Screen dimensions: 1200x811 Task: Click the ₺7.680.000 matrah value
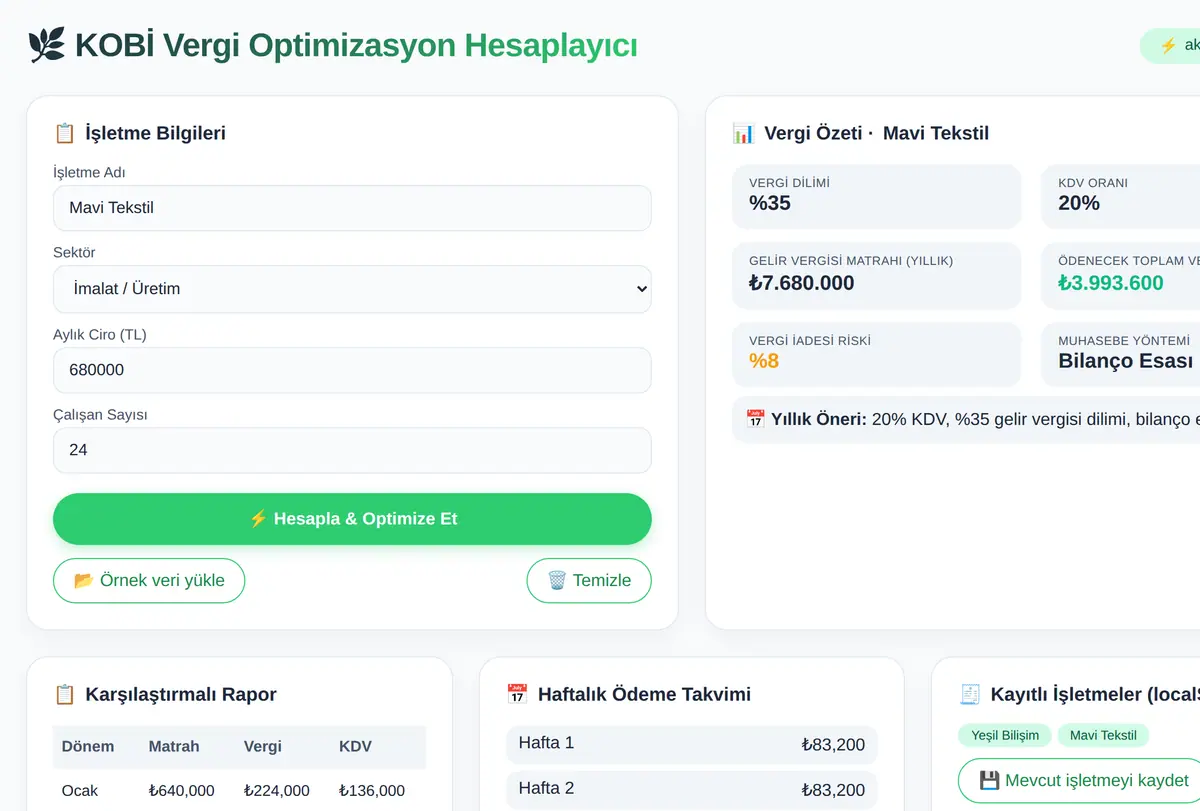tap(802, 283)
